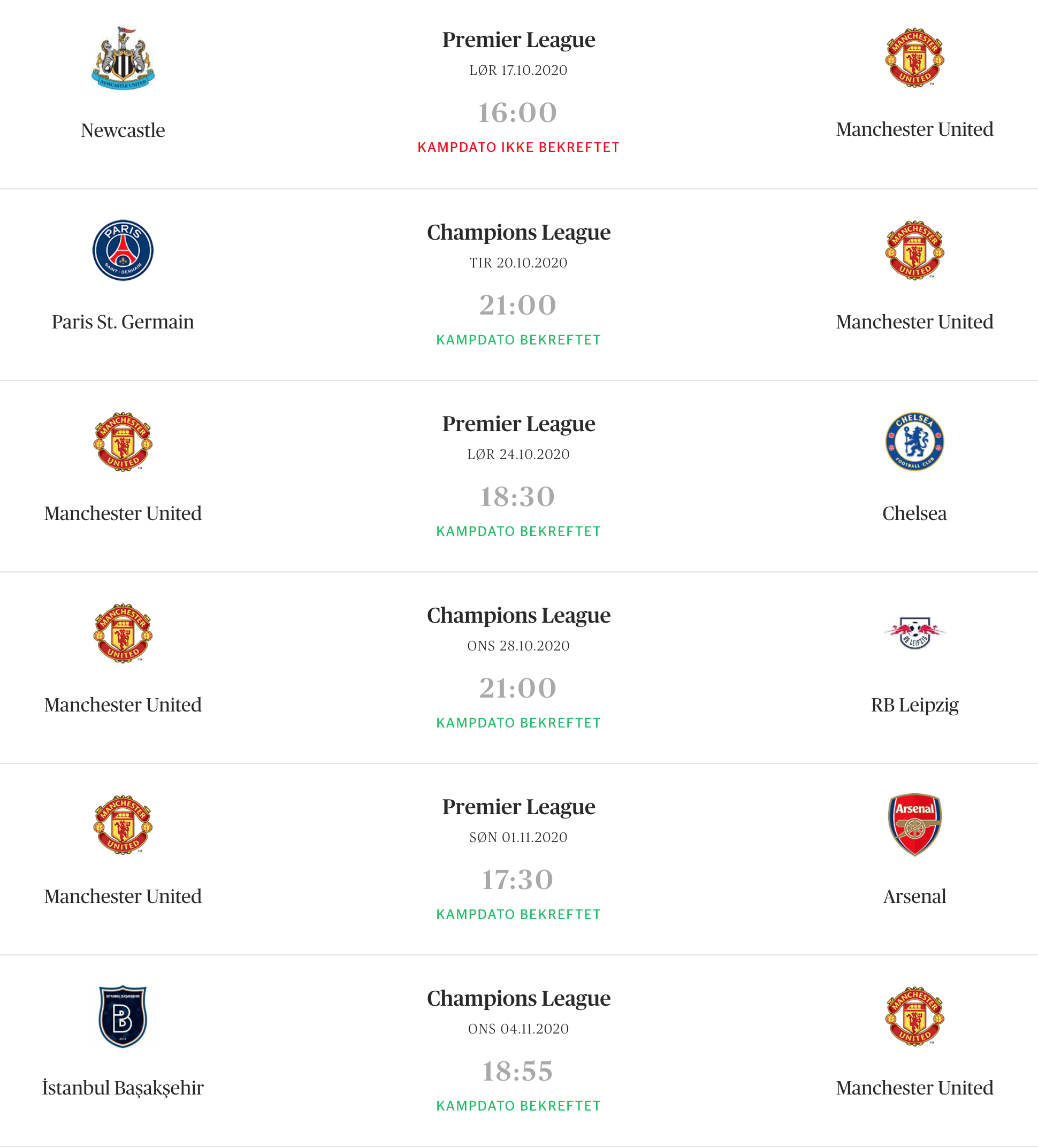Click Premier League heading dated 17.10.2020
Screen dimensions: 1038x1148
point(518,40)
